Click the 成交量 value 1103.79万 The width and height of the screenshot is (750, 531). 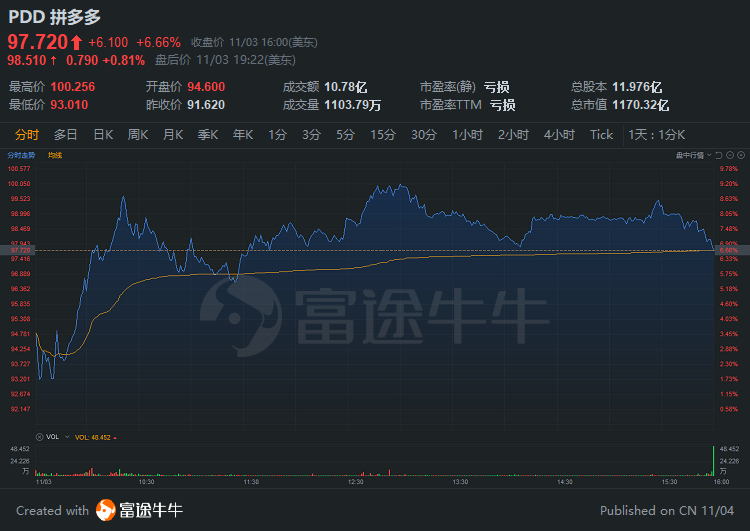click(353, 105)
